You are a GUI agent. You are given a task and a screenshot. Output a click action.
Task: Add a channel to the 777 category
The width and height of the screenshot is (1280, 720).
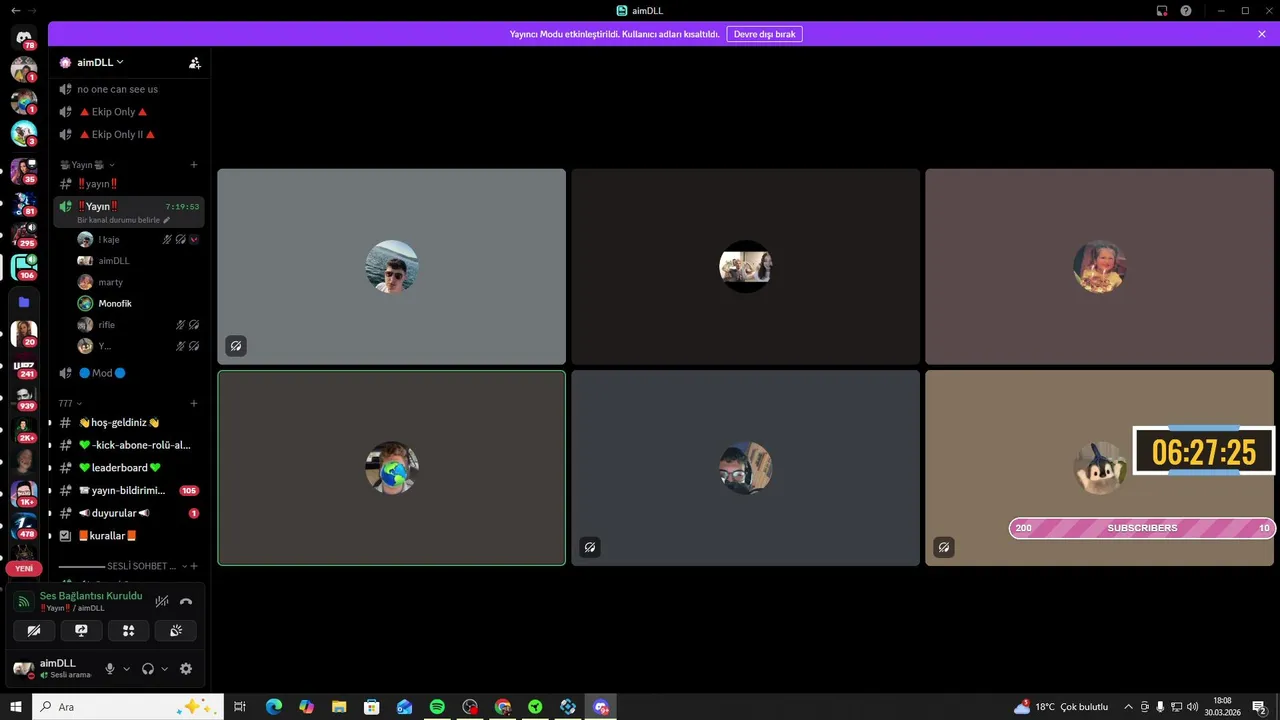click(194, 403)
